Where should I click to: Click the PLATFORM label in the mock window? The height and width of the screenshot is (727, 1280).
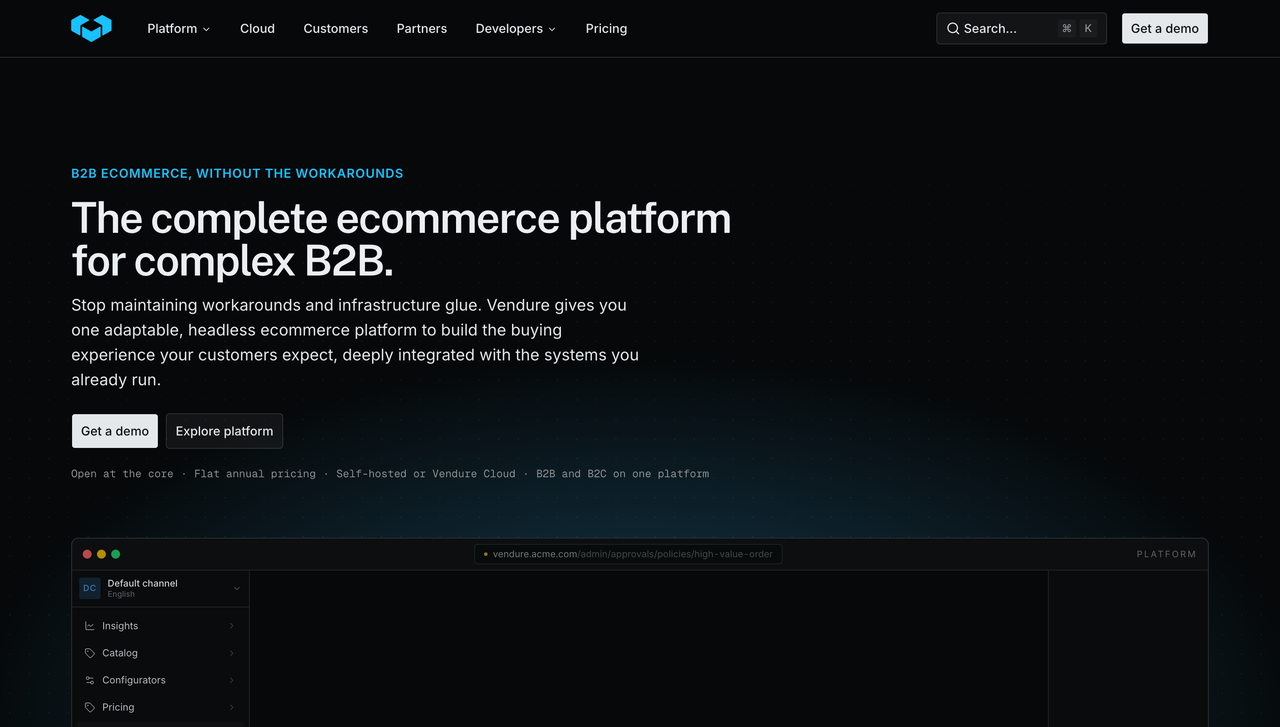point(1166,554)
